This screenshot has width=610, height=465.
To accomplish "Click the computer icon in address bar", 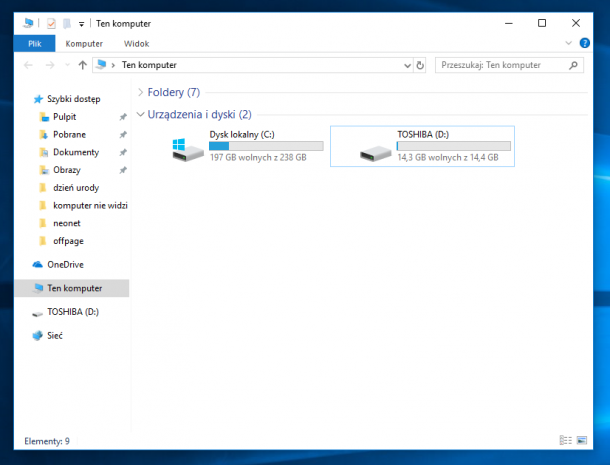I will (x=101, y=65).
